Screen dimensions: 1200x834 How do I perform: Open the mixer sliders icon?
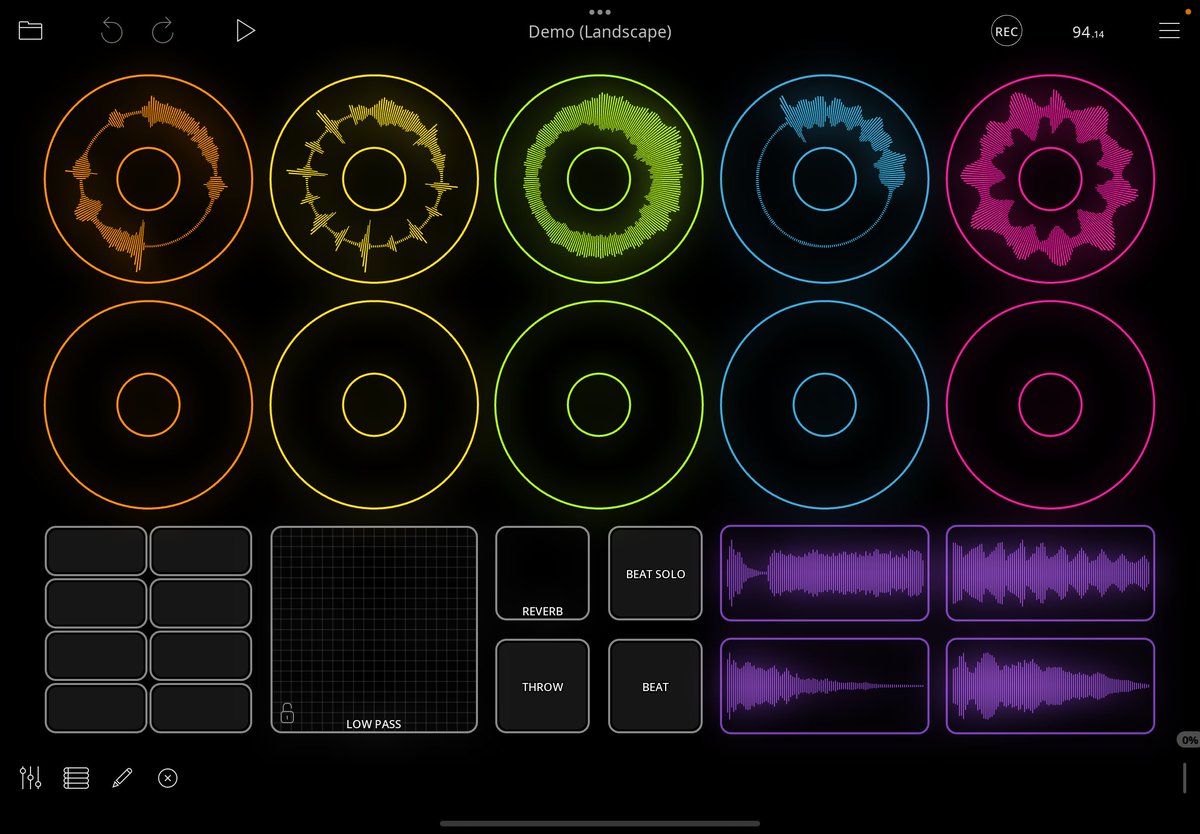pos(31,777)
